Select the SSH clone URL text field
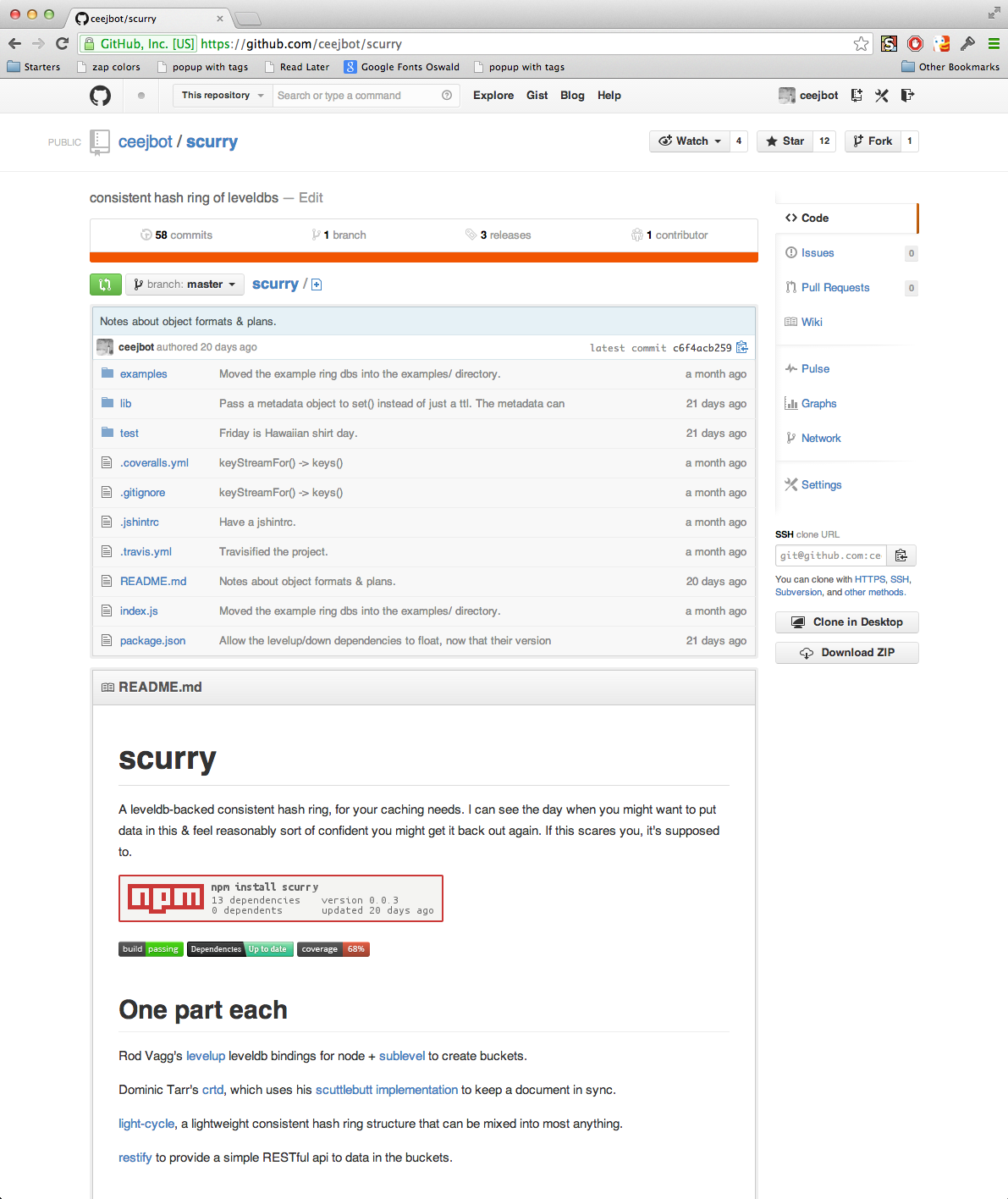The image size is (1008, 1199). [830, 555]
